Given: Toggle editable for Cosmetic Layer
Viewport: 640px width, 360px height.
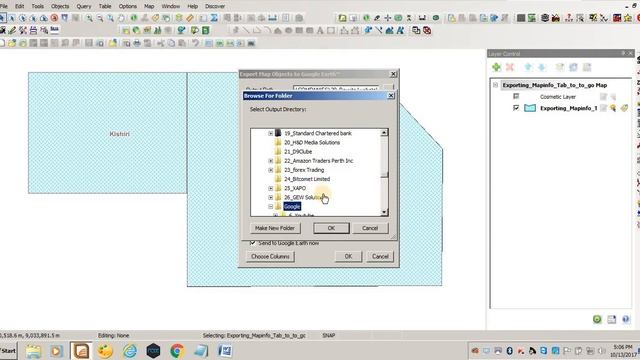Looking at the screenshot, I should coord(603,97).
